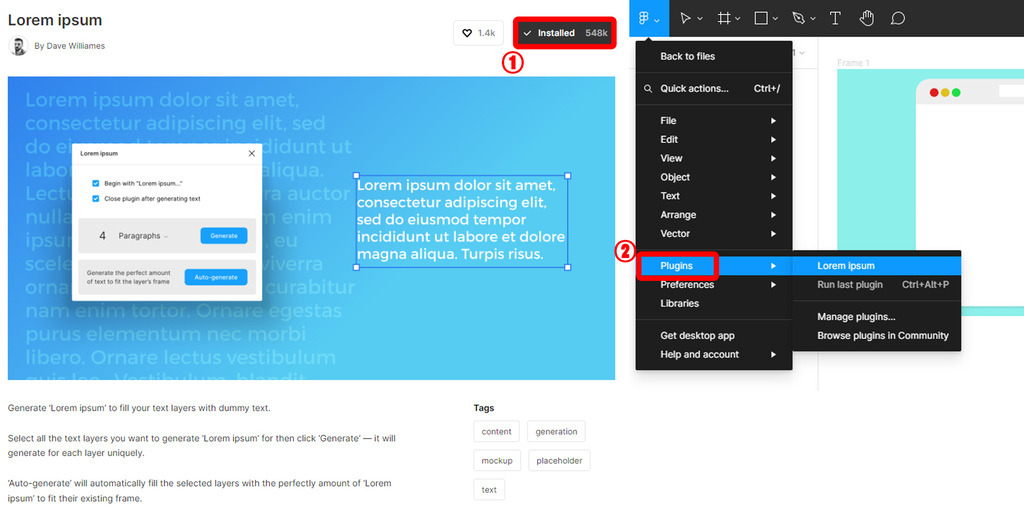Click the selected text layer's top-left handle
Image resolution: width=1024 pixels, height=516 pixels.
point(357,176)
